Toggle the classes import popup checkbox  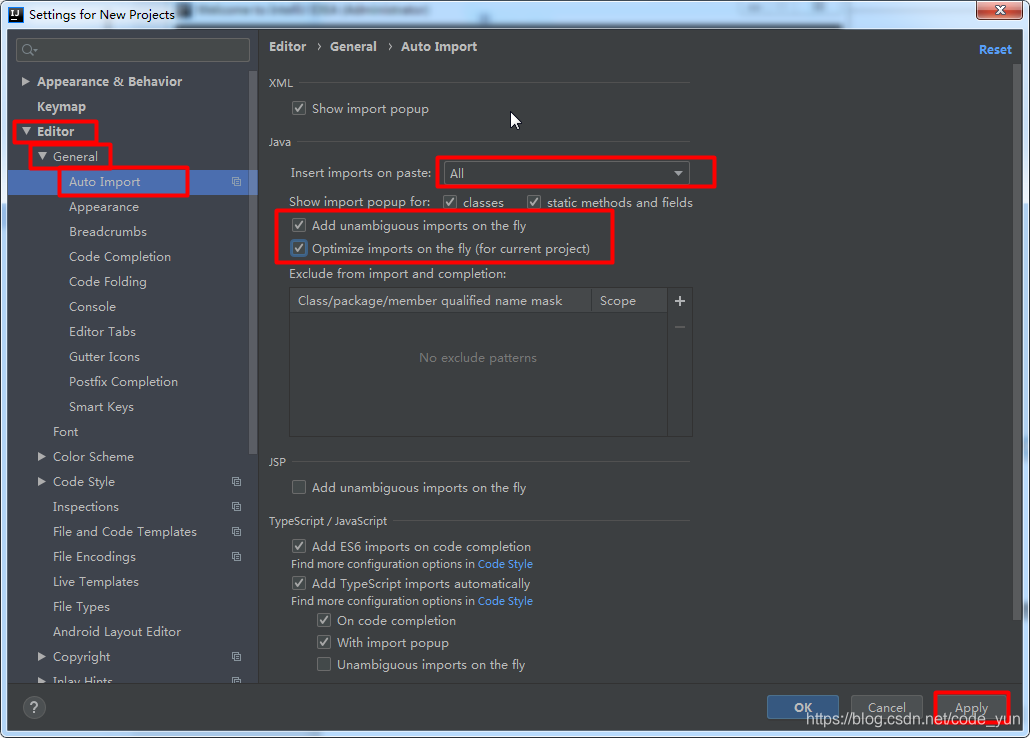click(x=450, y=202)
